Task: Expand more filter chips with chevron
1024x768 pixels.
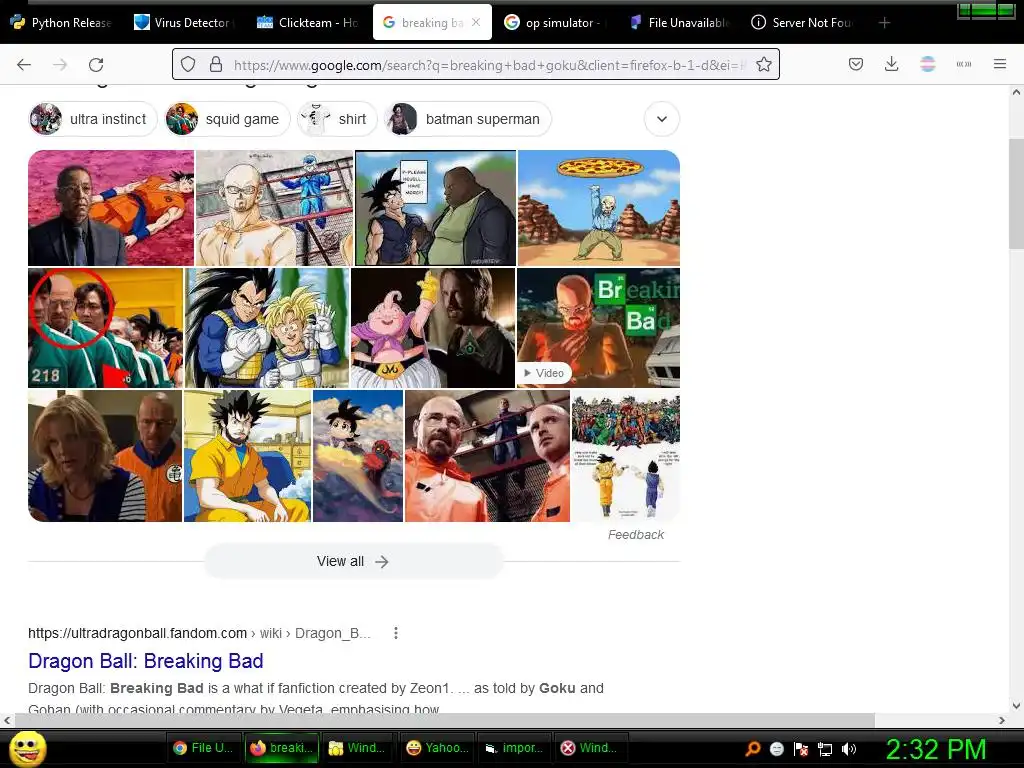Action: coord(662,119)
